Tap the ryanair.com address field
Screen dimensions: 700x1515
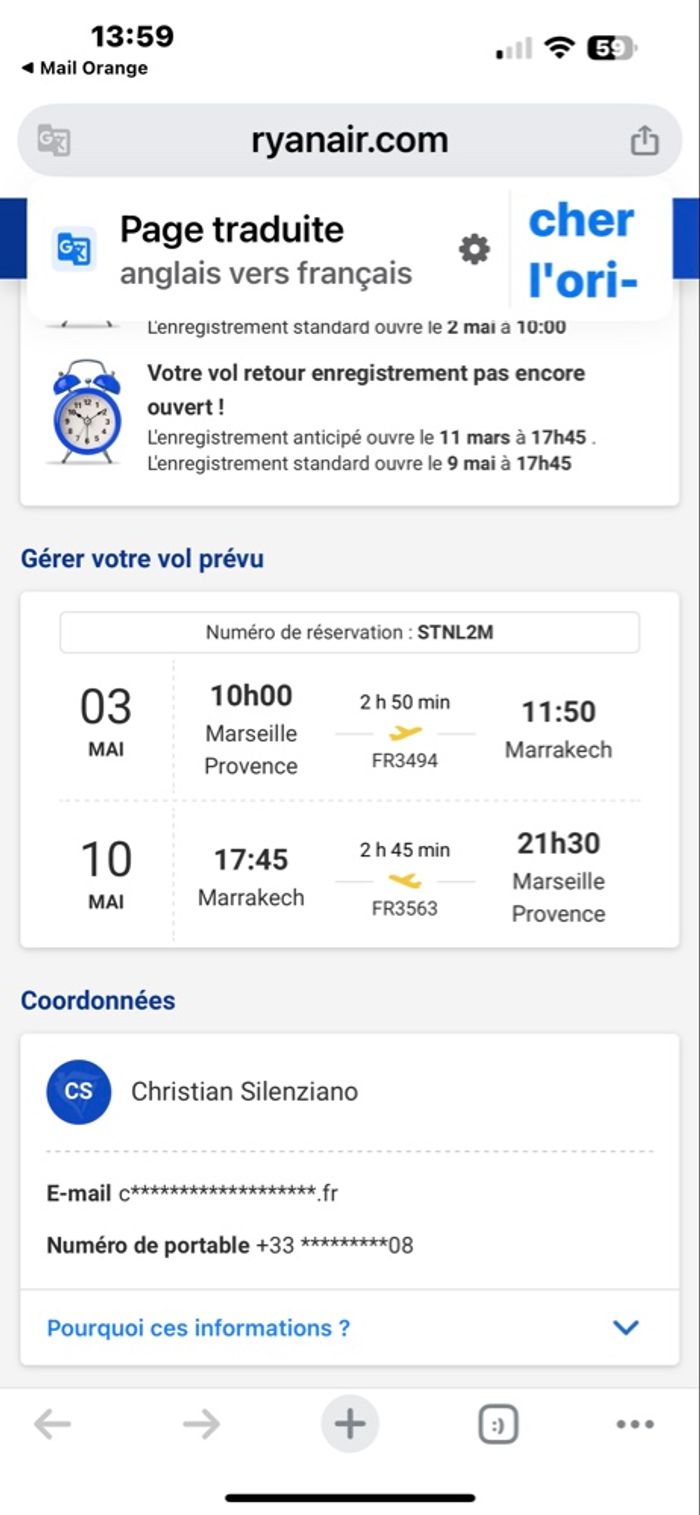click(x=349, y=140)
